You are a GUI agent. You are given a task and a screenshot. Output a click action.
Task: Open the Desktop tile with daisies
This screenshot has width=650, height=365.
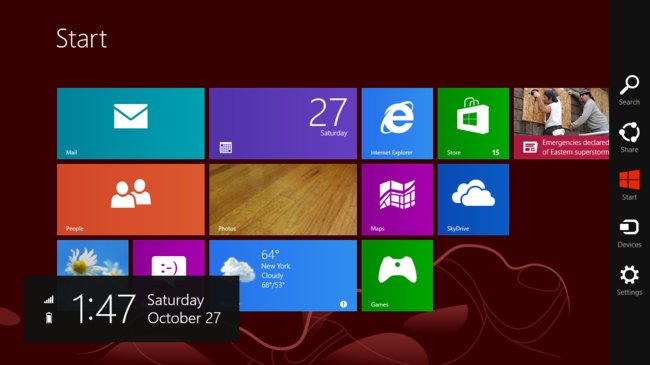(x=92, y=258)
